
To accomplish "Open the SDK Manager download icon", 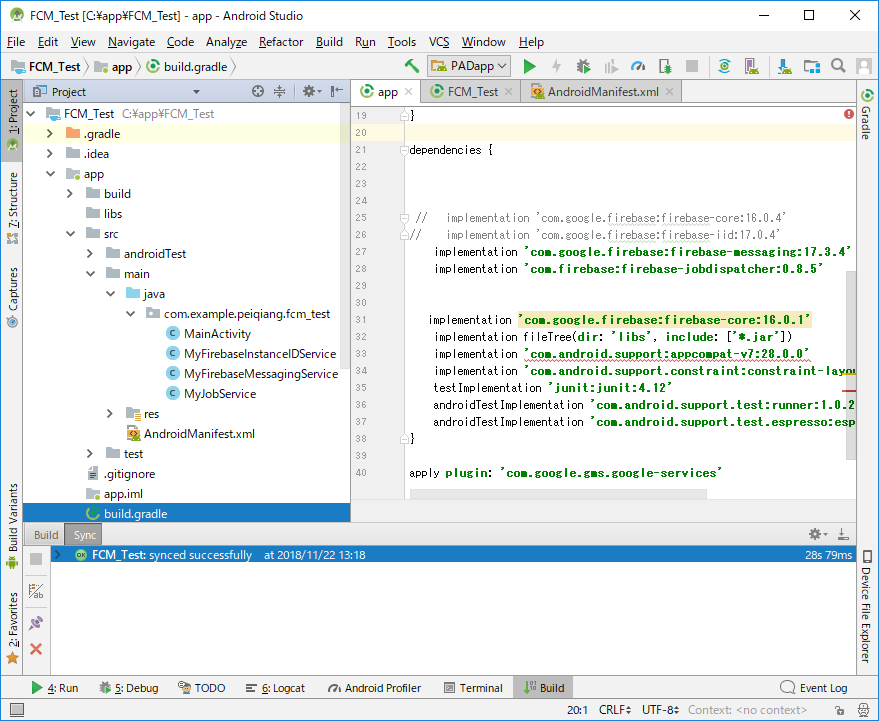I will click(x=784, y=66).
